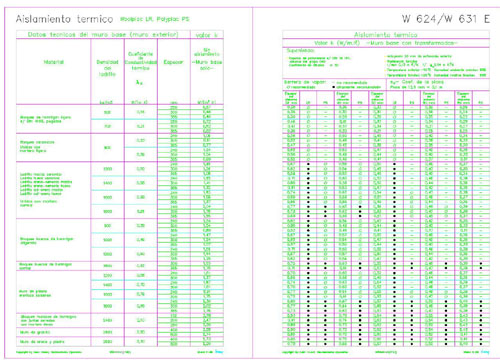
Task: Click the cyan logo at the right page footer
Action: click(485, 351)
